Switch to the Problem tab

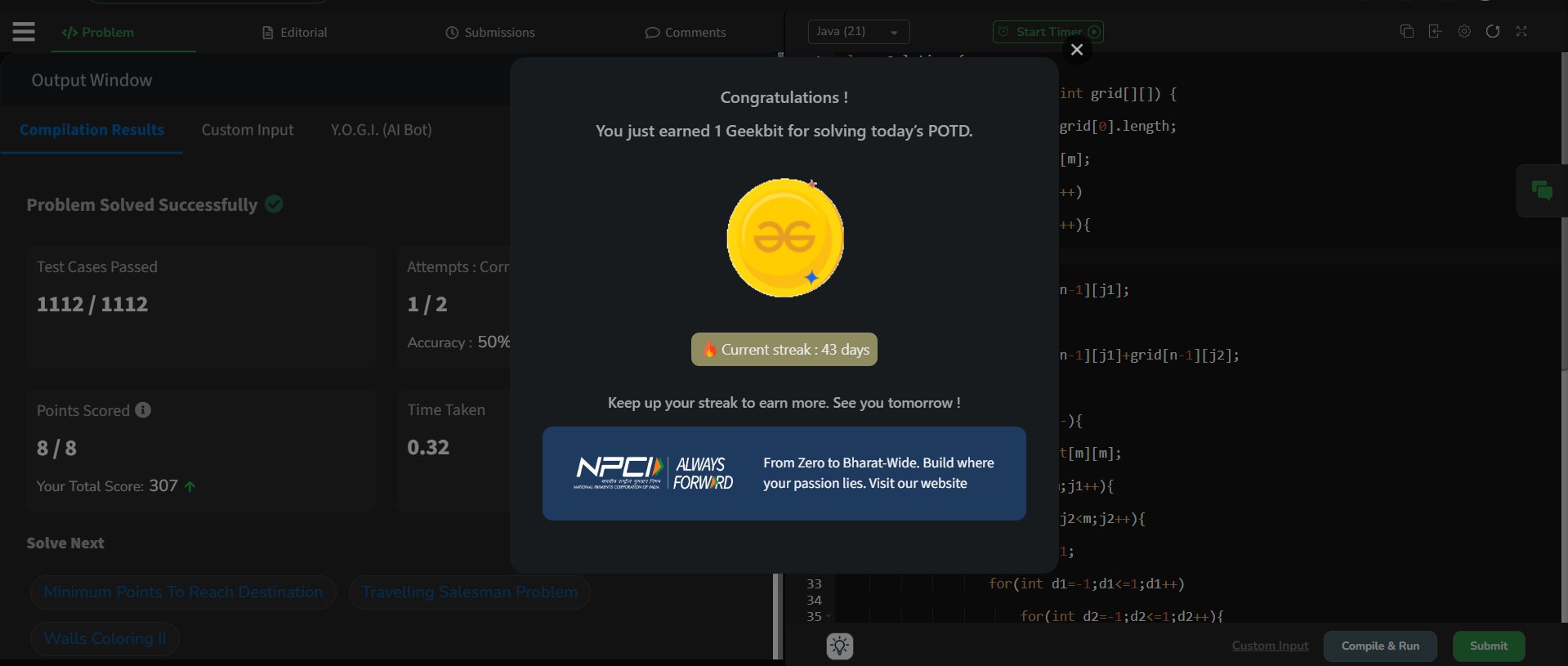98,33
